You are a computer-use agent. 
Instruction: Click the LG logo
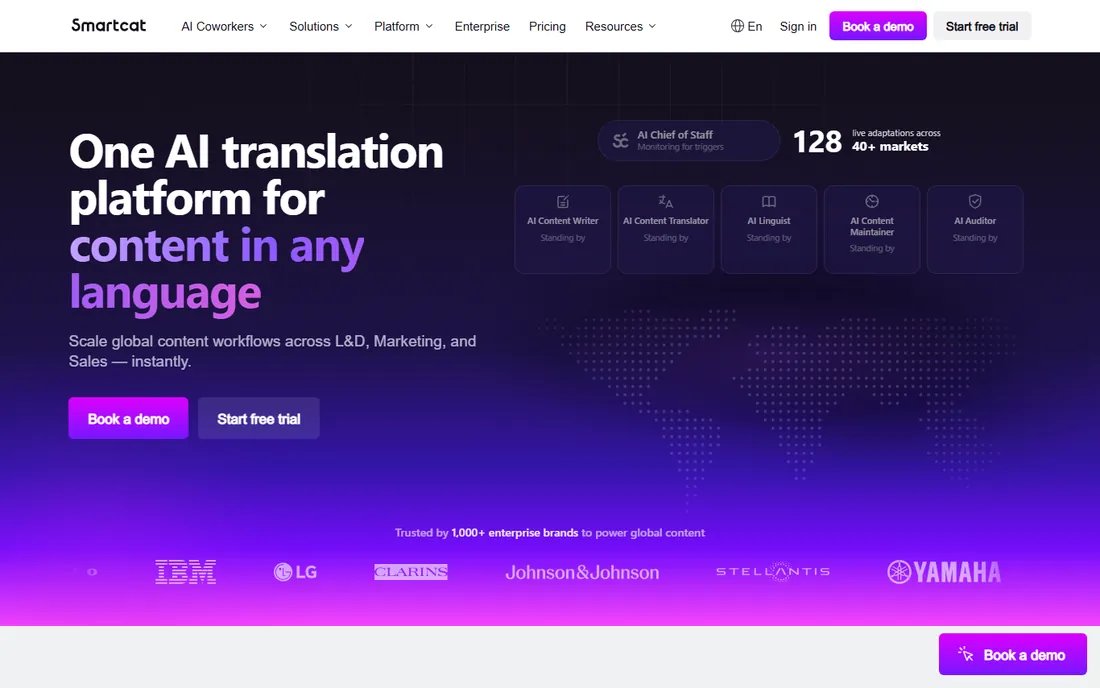295,572
